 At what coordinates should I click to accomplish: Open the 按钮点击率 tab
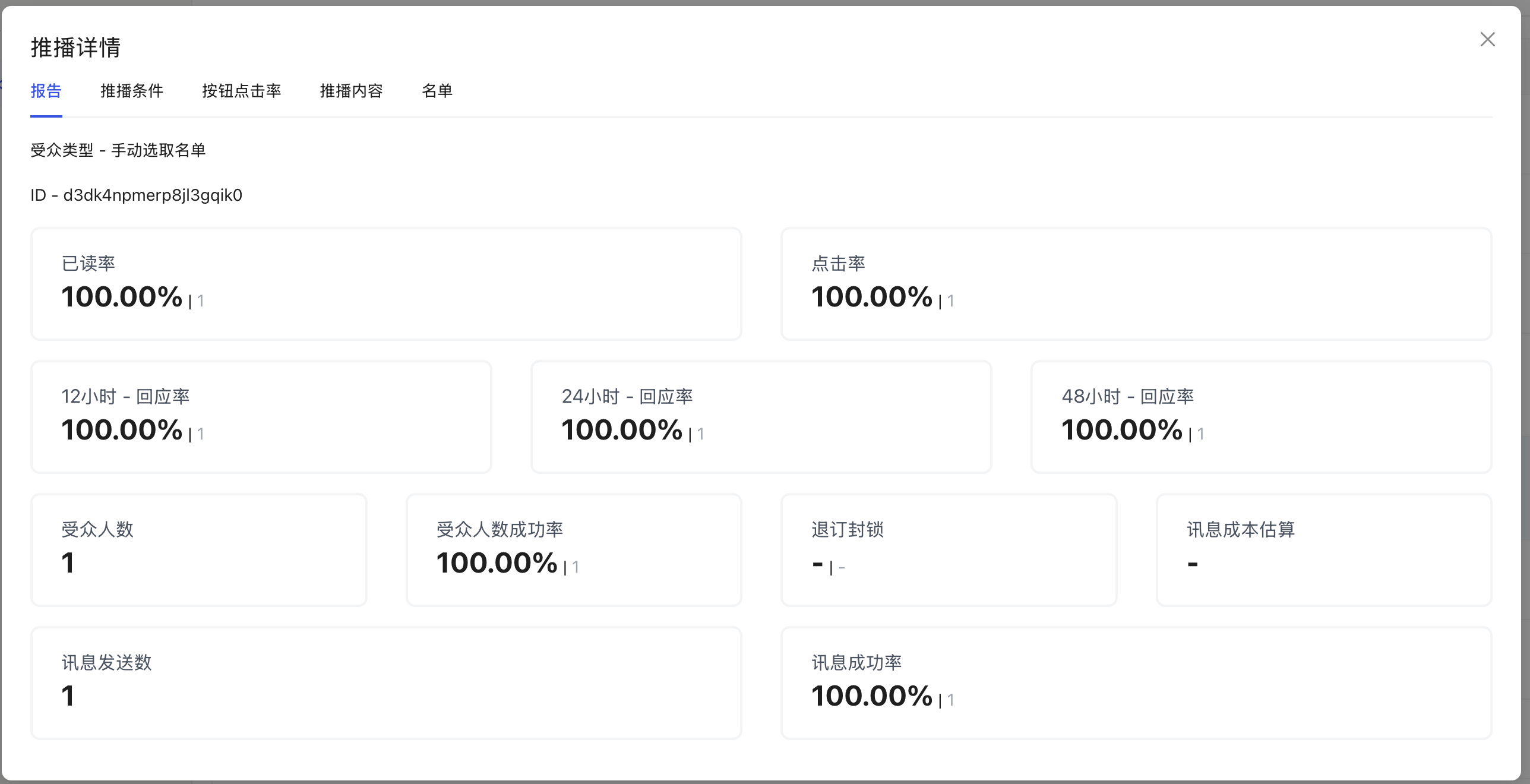click(241, 91)
